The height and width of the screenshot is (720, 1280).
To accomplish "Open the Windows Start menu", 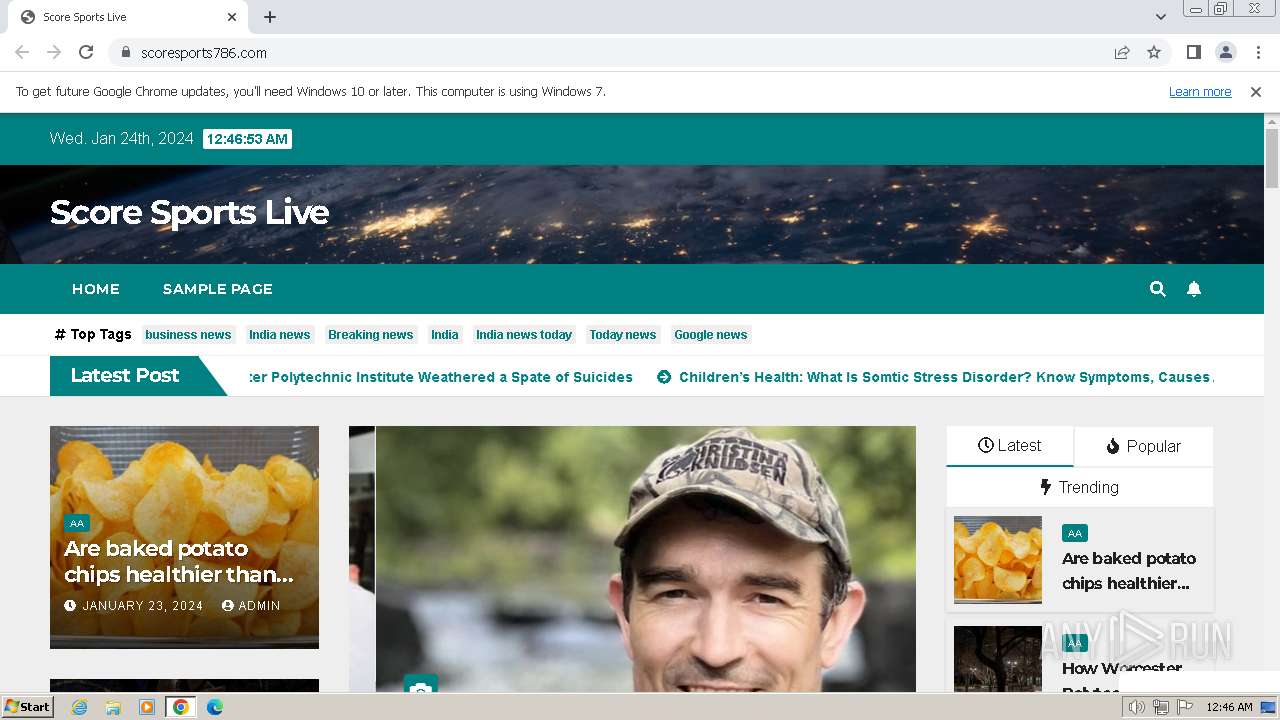I will pos(27,707).
